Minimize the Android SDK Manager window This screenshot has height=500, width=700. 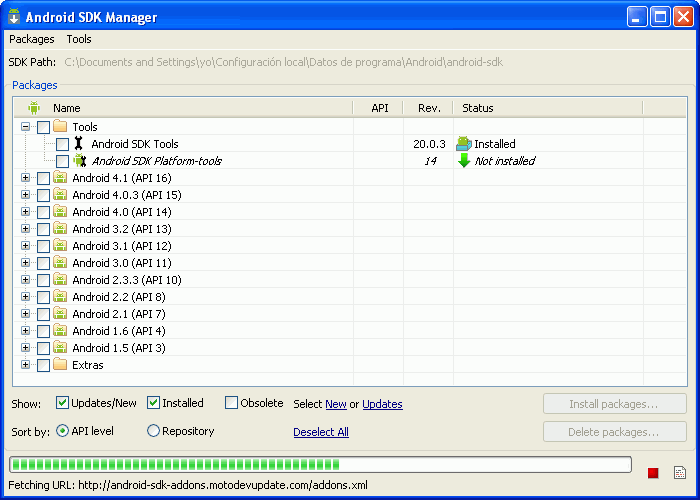click(x=637, y=17)
